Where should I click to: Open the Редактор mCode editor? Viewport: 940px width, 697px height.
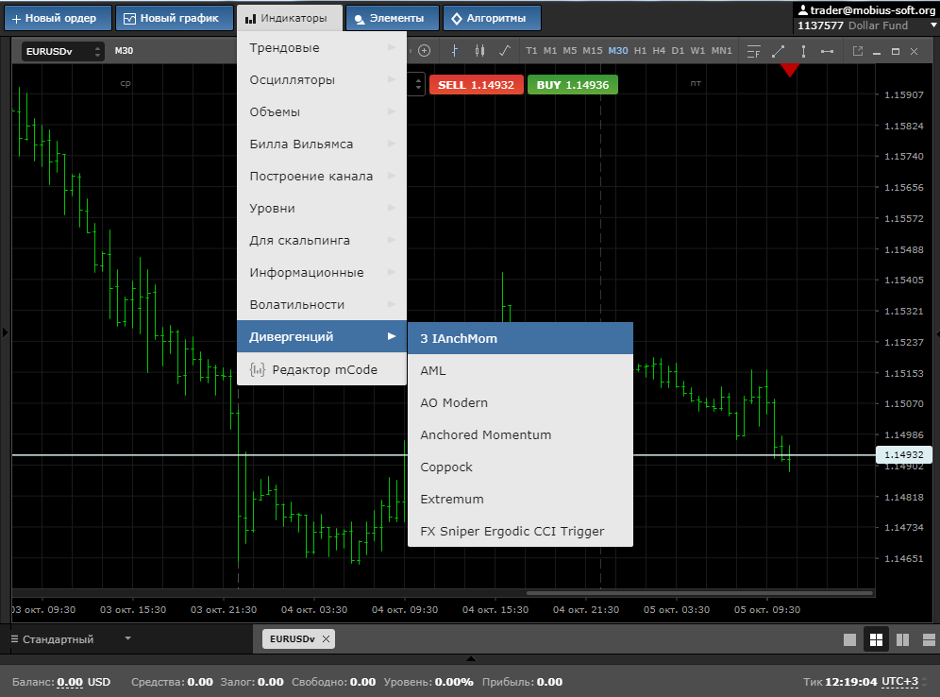click(322, 369)
